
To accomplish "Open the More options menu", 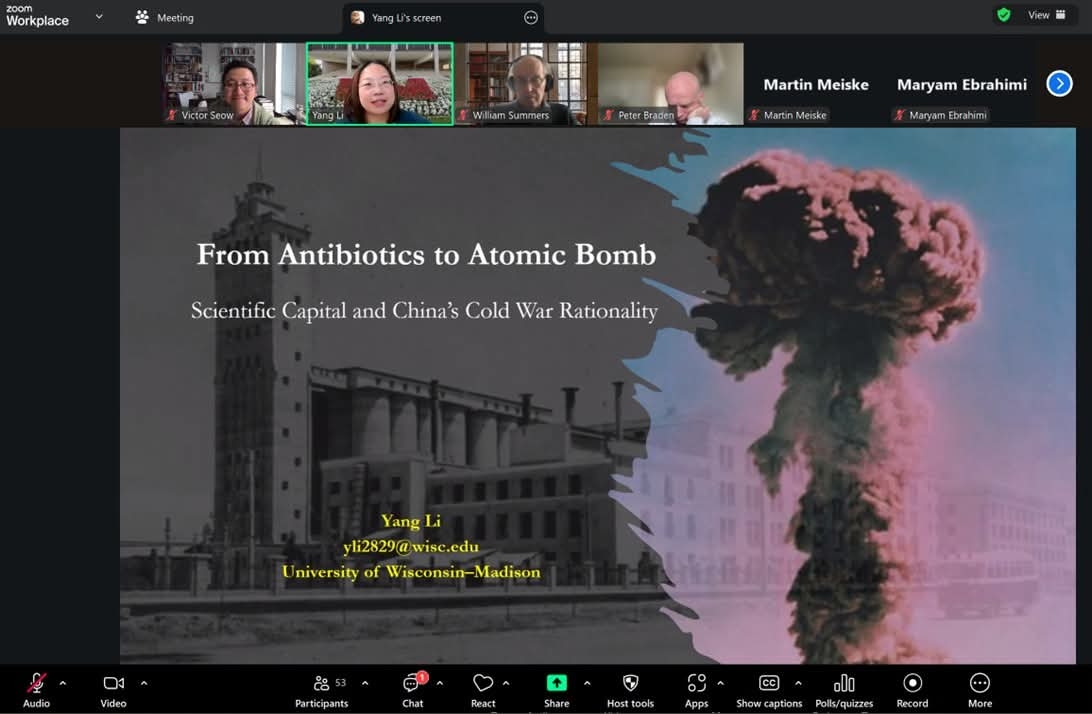I will [x=979, y=690].
